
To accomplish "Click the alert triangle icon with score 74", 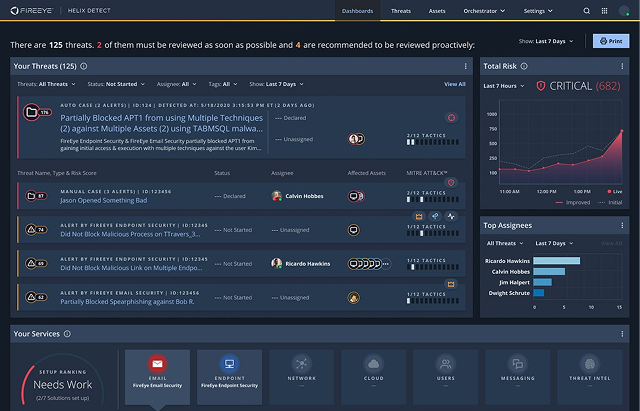I will (31, 230).
